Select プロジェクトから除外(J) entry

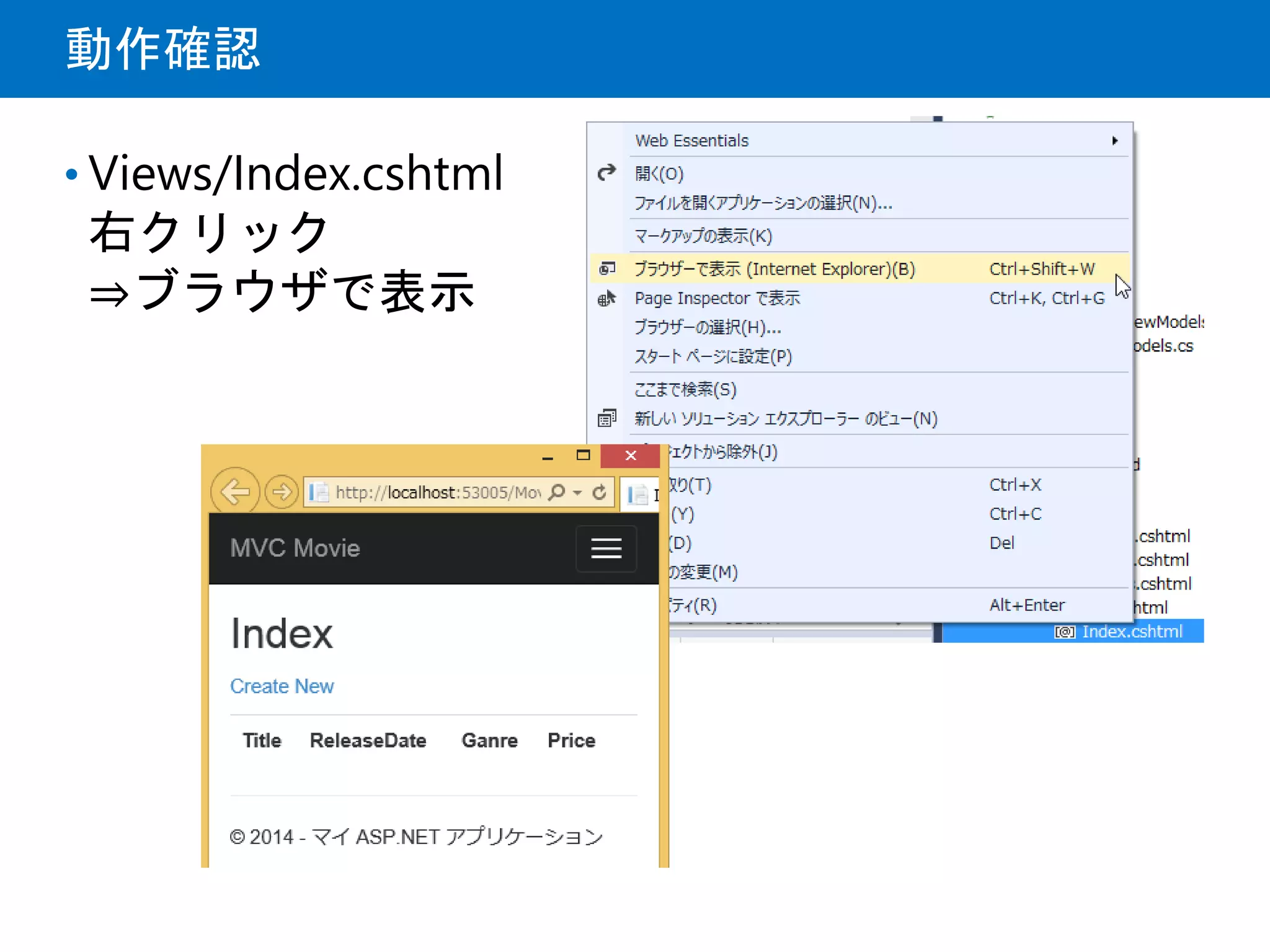tap(899, 451)
